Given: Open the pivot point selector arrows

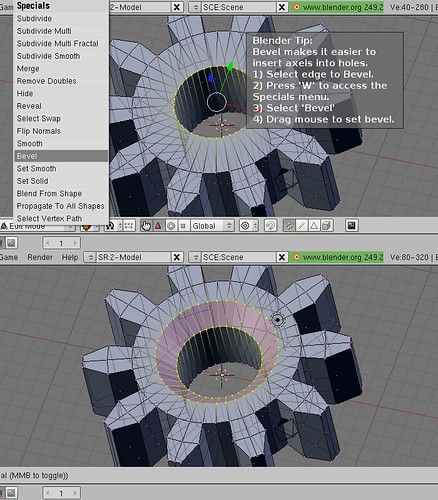Looking at the screenshot, I should [x=120, y=226].
